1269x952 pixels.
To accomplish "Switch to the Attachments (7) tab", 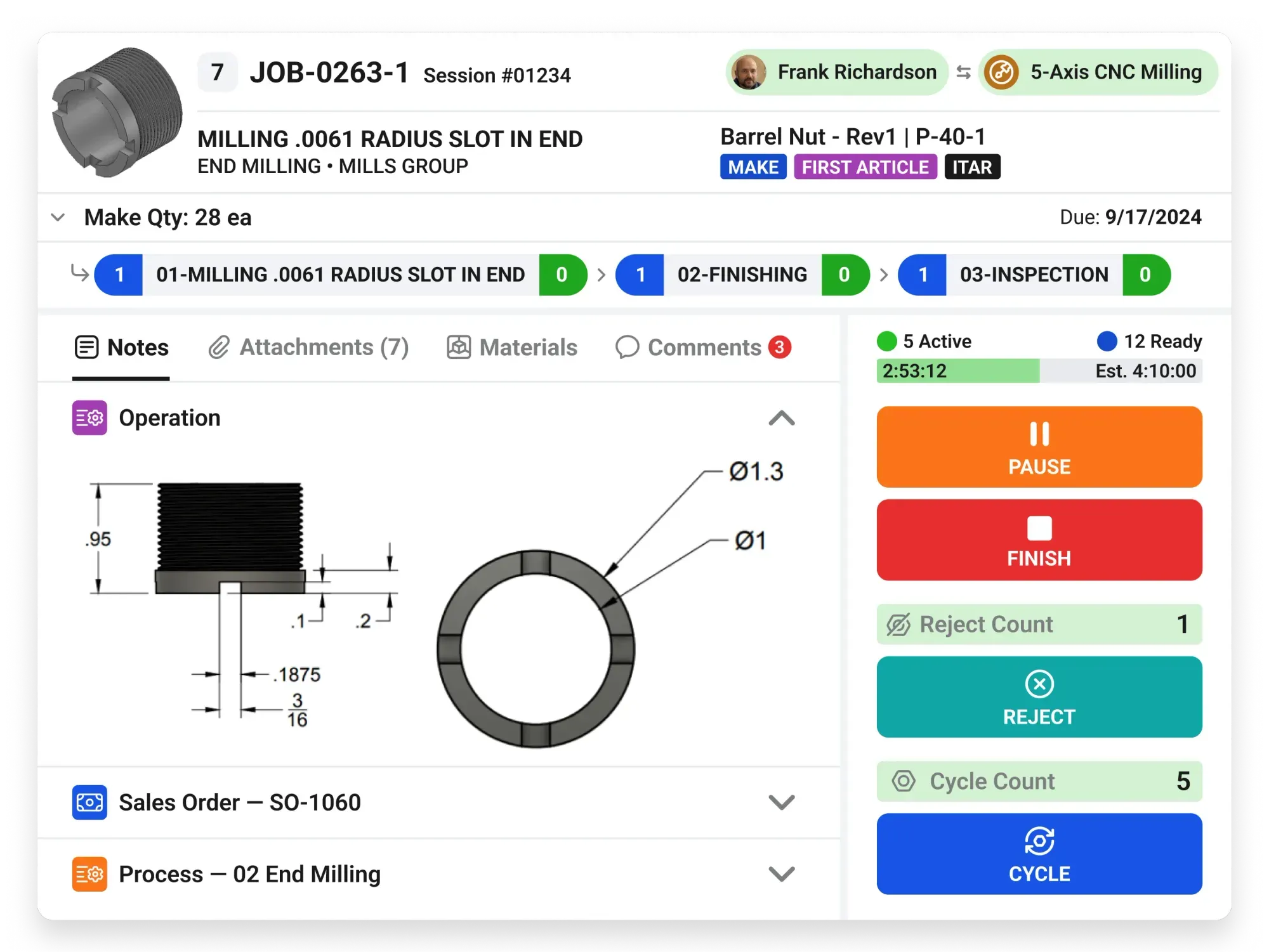I will pos(308,348).
